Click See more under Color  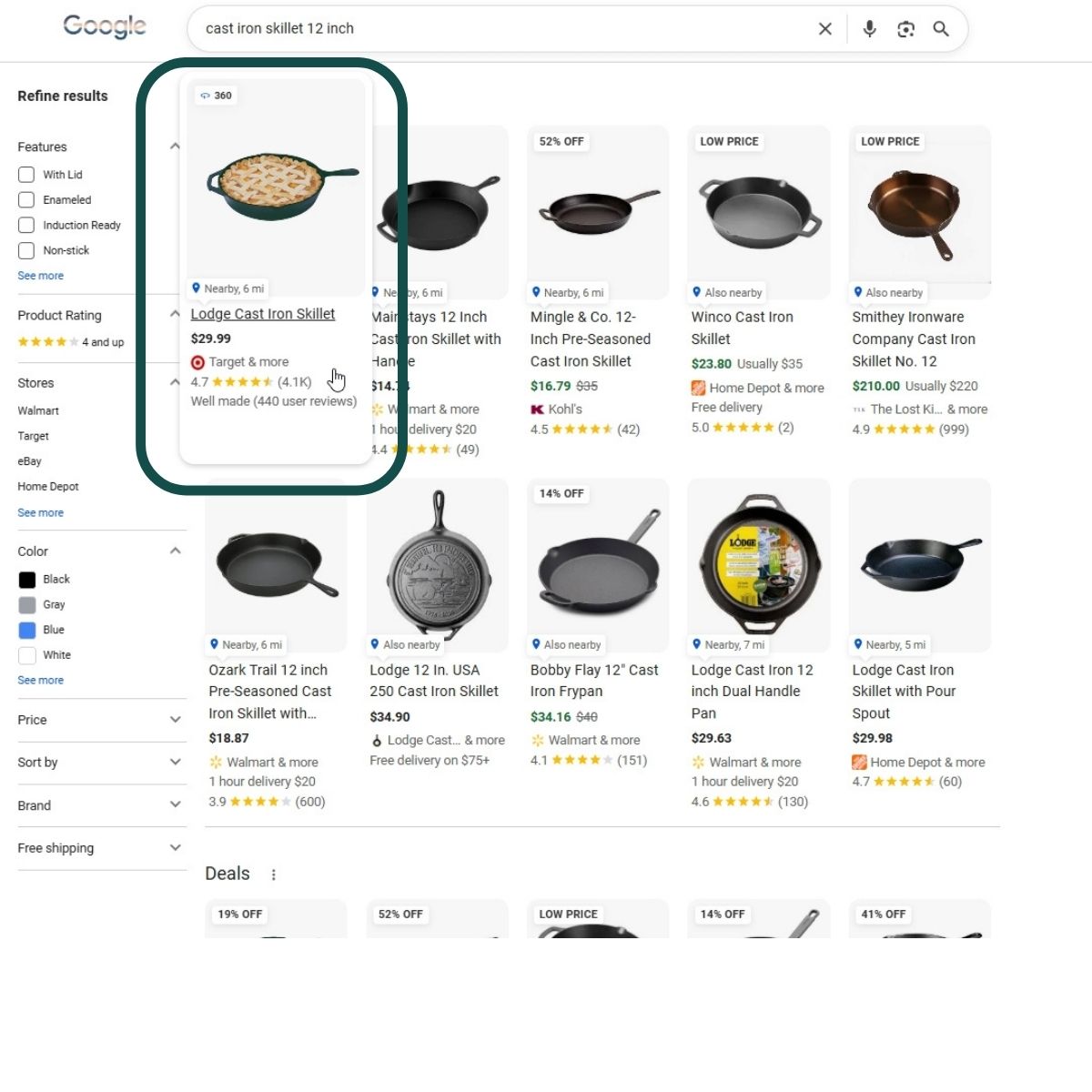click(x=41, y=681)
